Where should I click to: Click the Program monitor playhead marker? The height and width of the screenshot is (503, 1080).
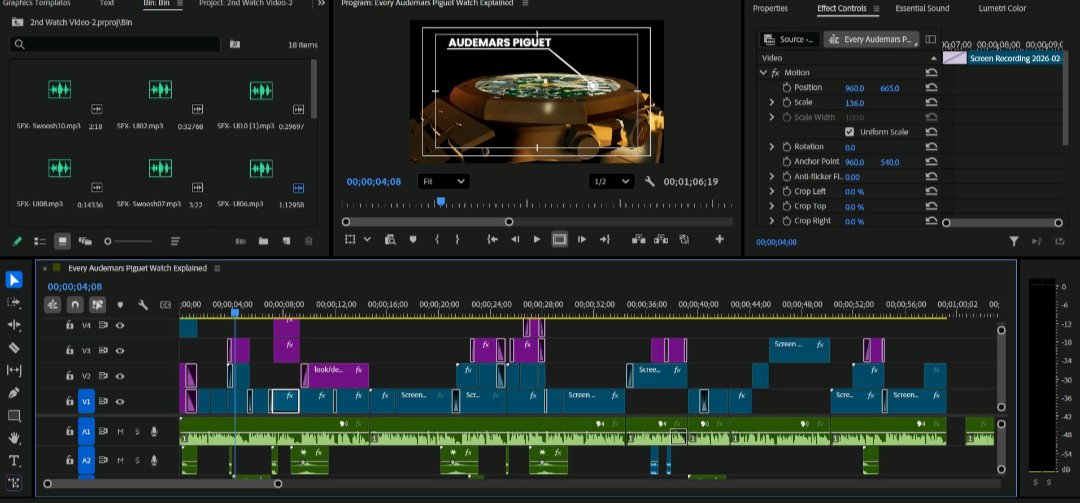[440, 201]
